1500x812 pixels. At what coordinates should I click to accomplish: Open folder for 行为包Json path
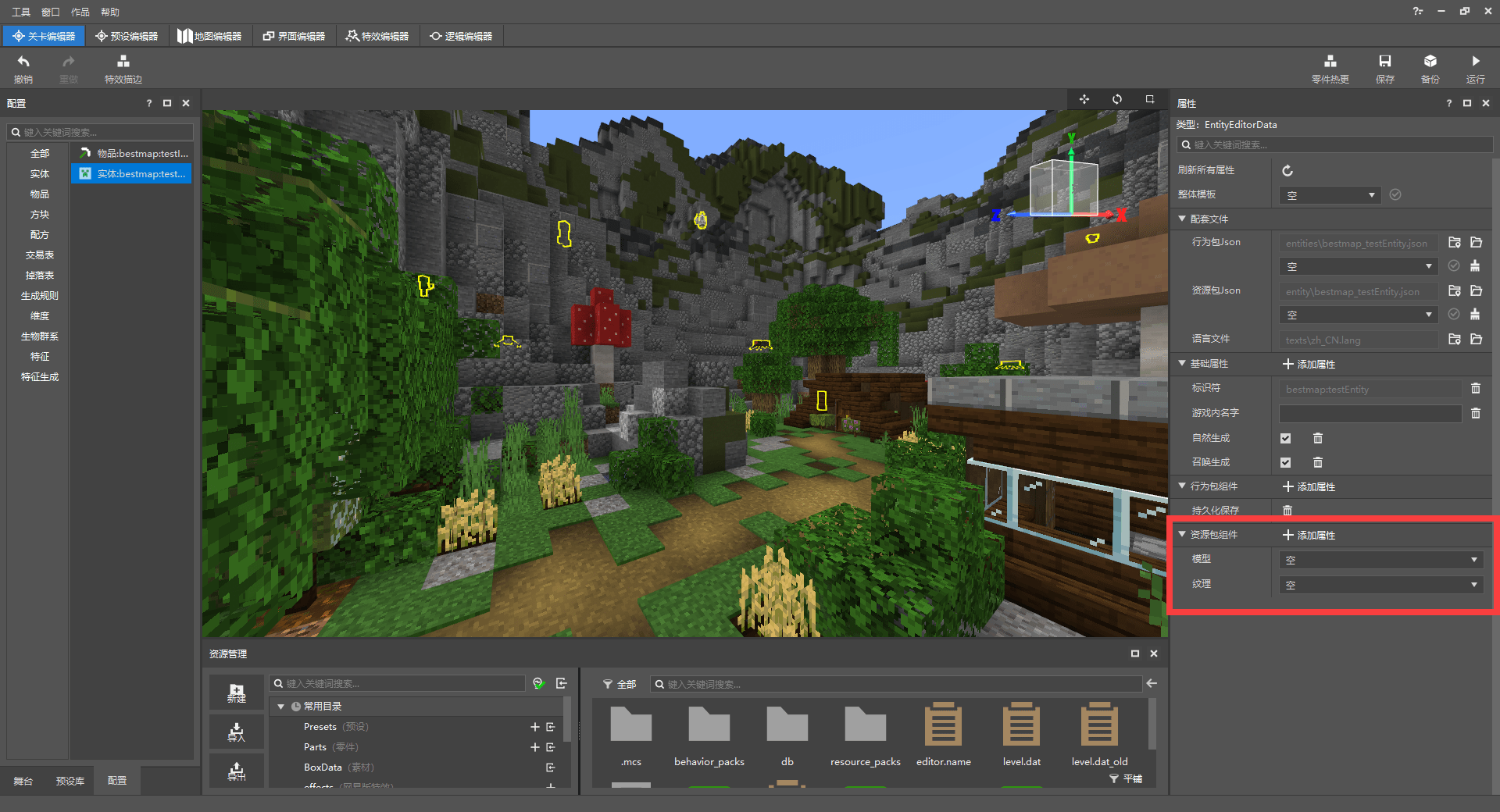(1476, 243)
